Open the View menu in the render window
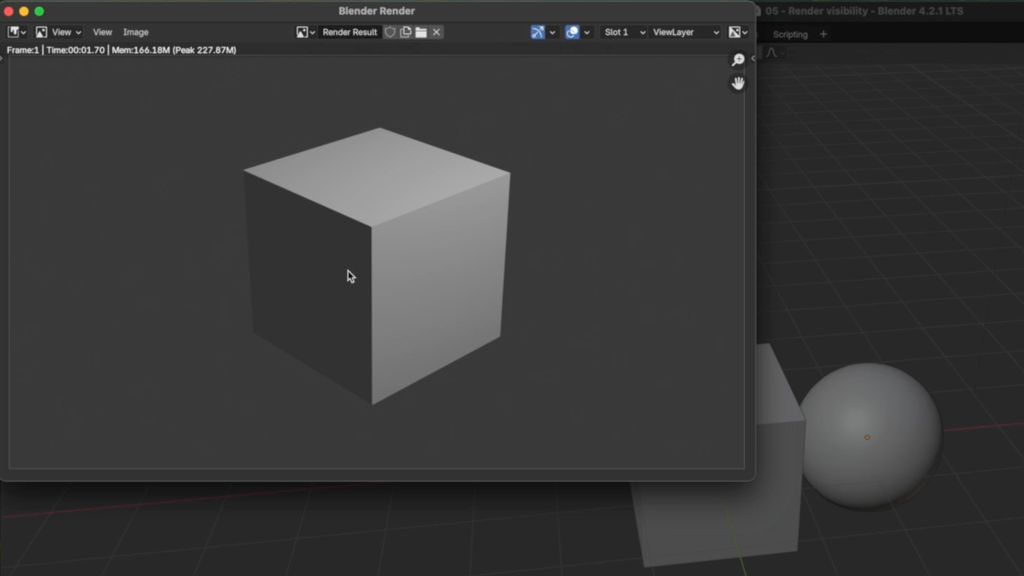This screenshot has height=576, width=1024. [x=101, y=31]
